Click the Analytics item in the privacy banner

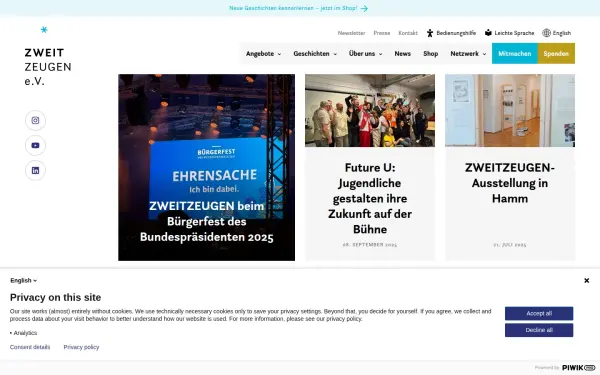24,333
